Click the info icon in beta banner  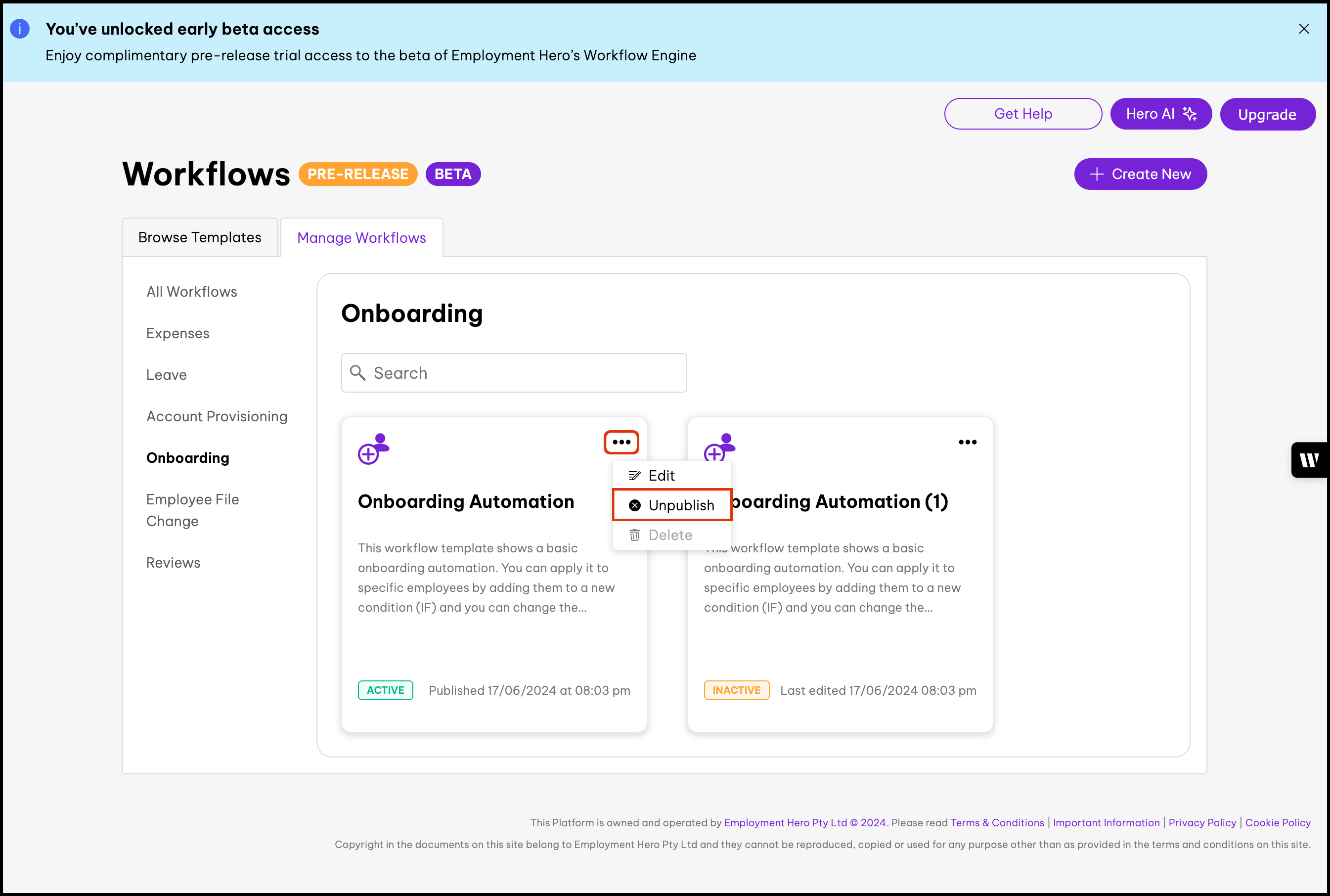pos(20,29)
